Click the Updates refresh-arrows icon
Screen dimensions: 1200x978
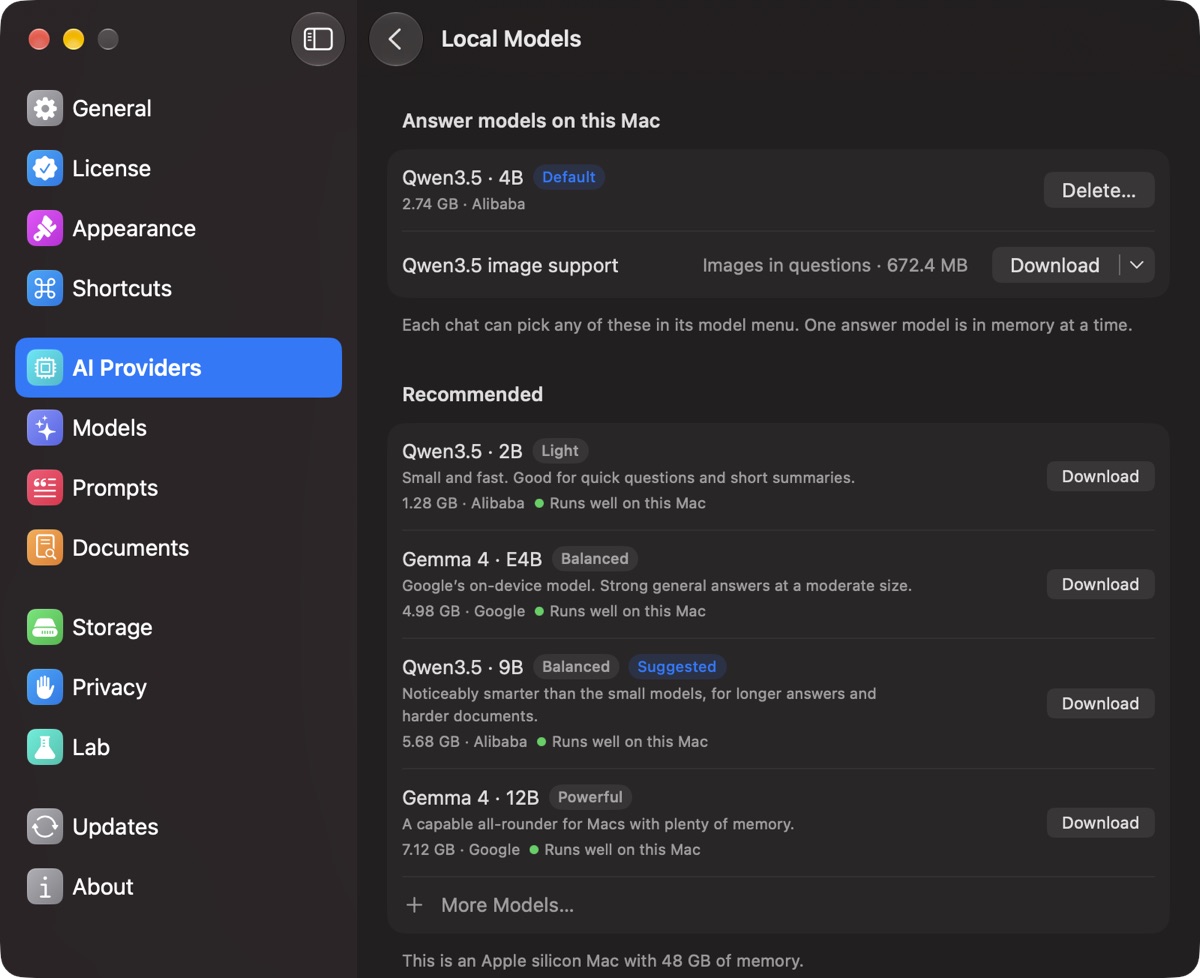(x=45, y=827)
